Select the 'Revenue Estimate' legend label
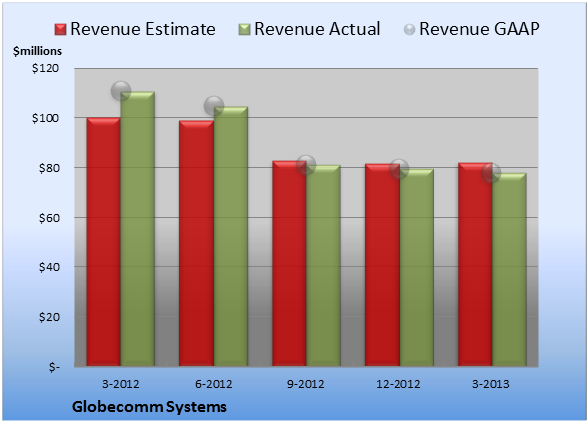The width and height of the screenshot is (588, 422). tap(143, 29)
